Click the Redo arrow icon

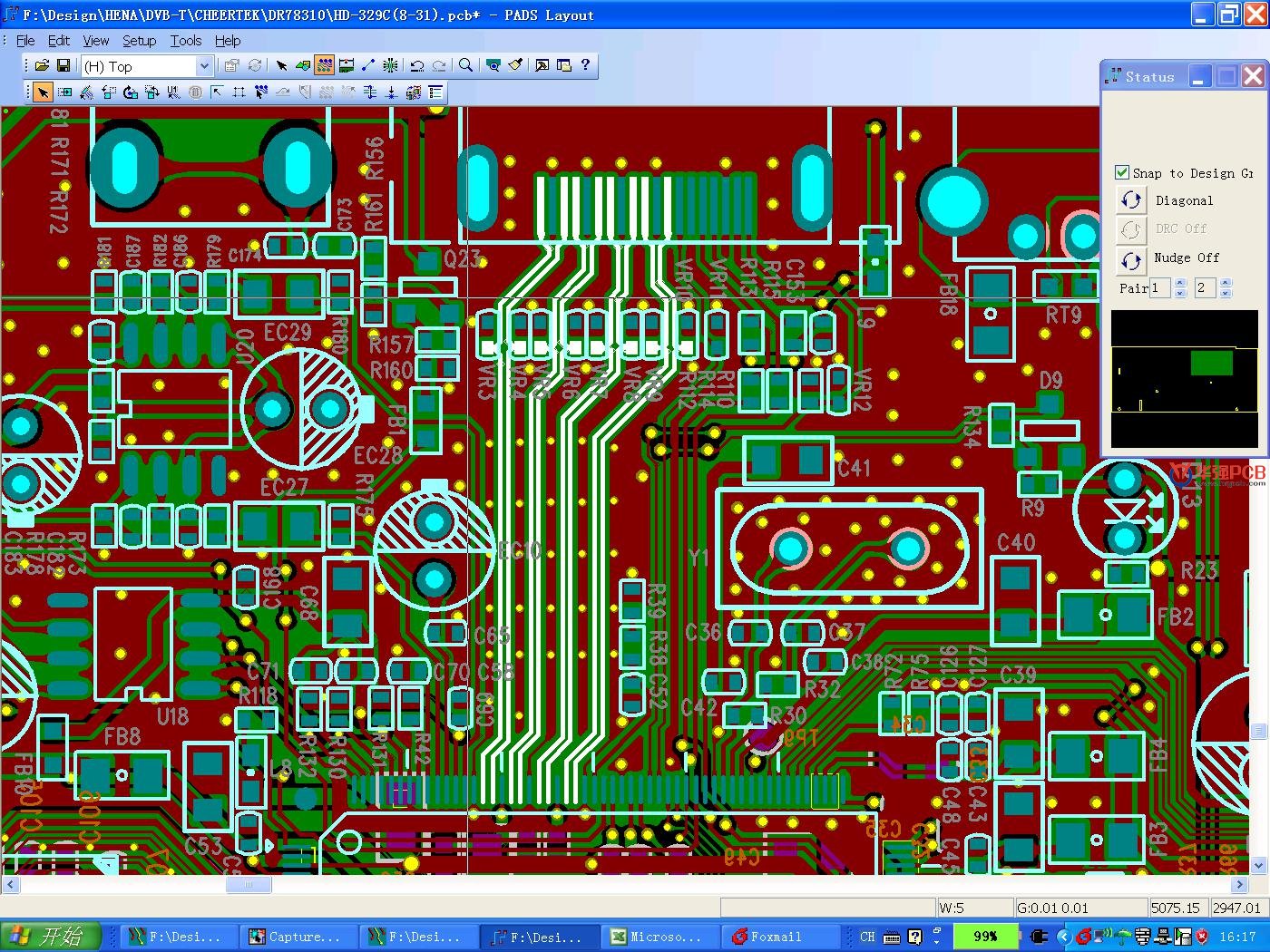coord(439,65)
